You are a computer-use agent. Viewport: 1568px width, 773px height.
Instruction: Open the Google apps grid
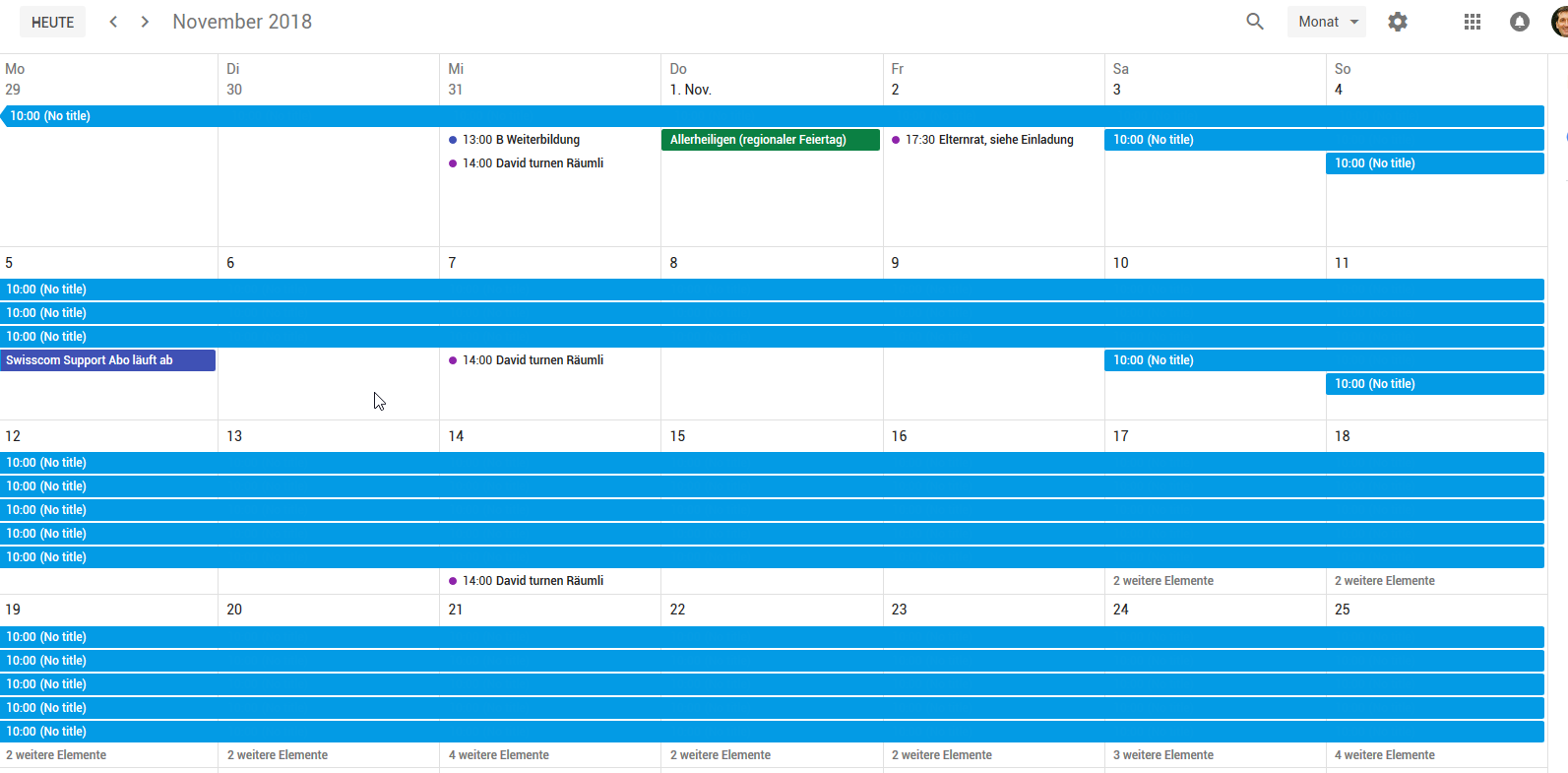tap(1473, 22)
